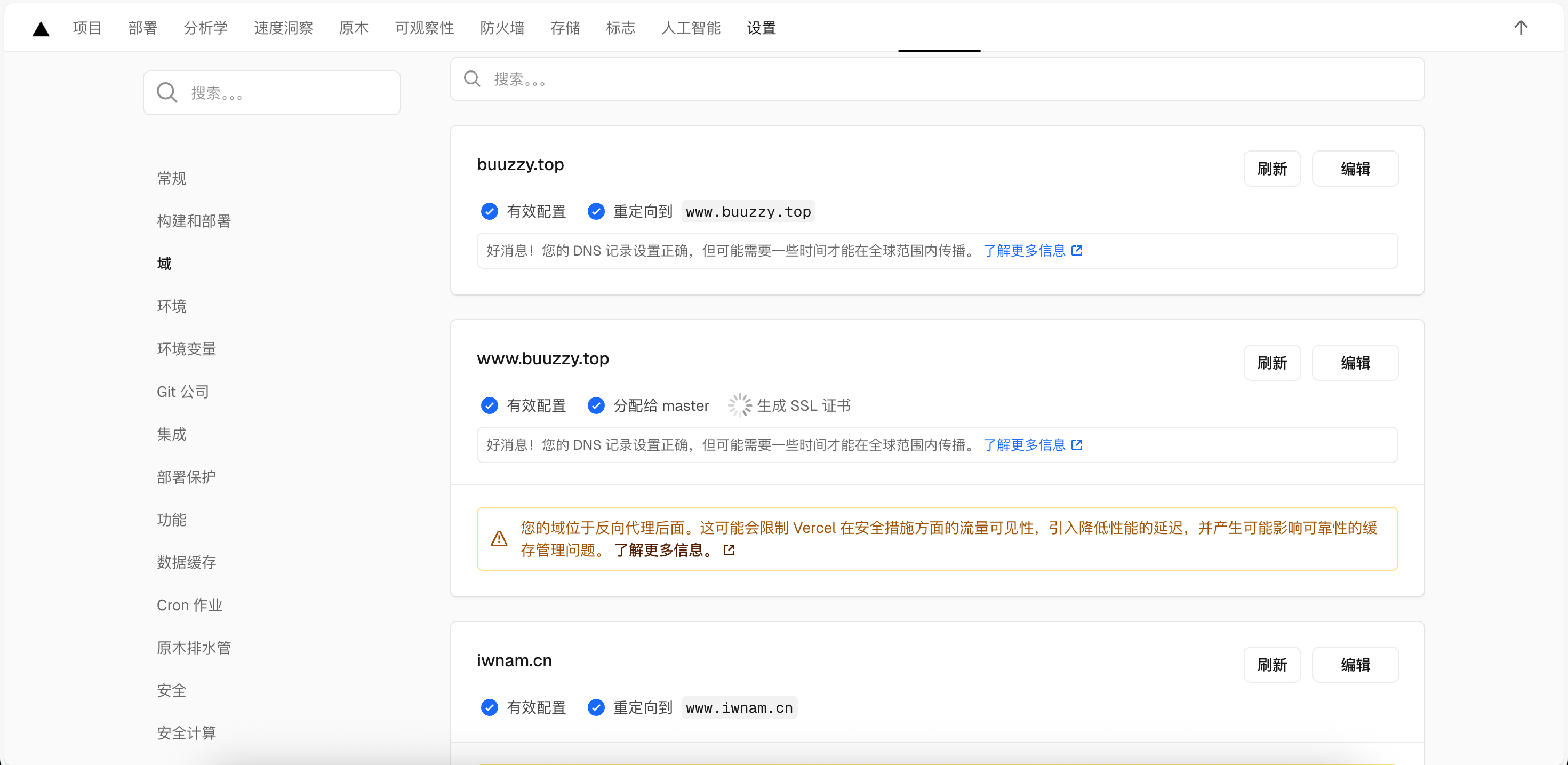Select 域 in settings sidebar
This screenshot has height=765, width=1568.
[164, 264]
